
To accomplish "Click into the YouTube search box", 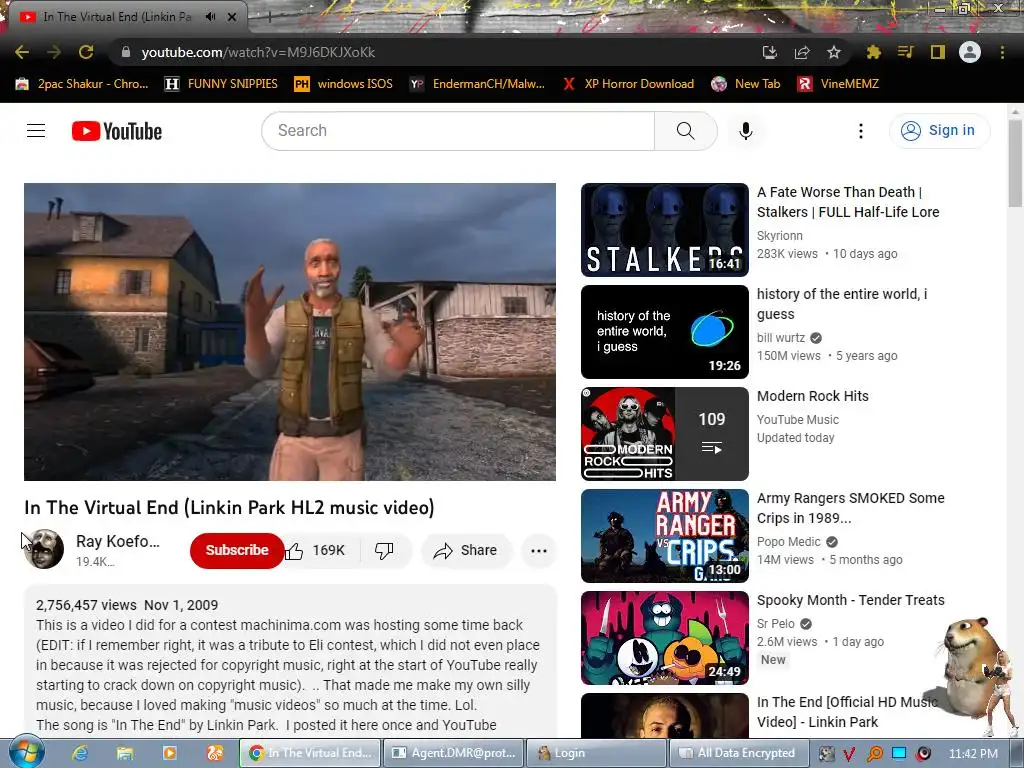I will tap(458, 131).
